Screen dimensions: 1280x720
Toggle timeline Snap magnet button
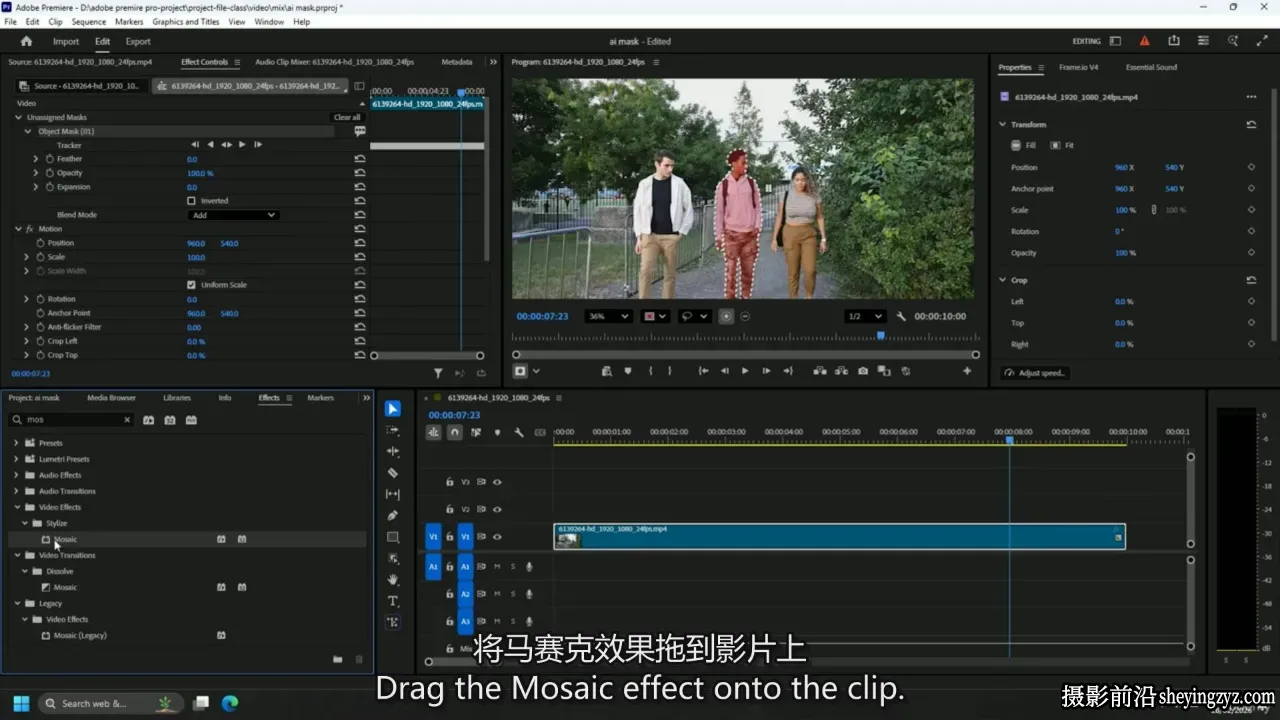455,433
